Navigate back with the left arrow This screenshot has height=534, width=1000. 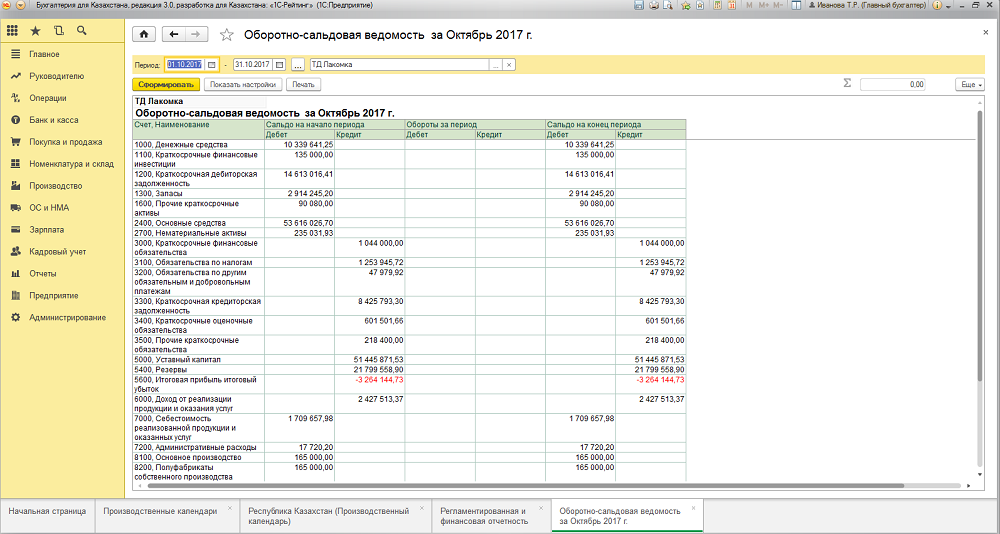tap(173, 34)
